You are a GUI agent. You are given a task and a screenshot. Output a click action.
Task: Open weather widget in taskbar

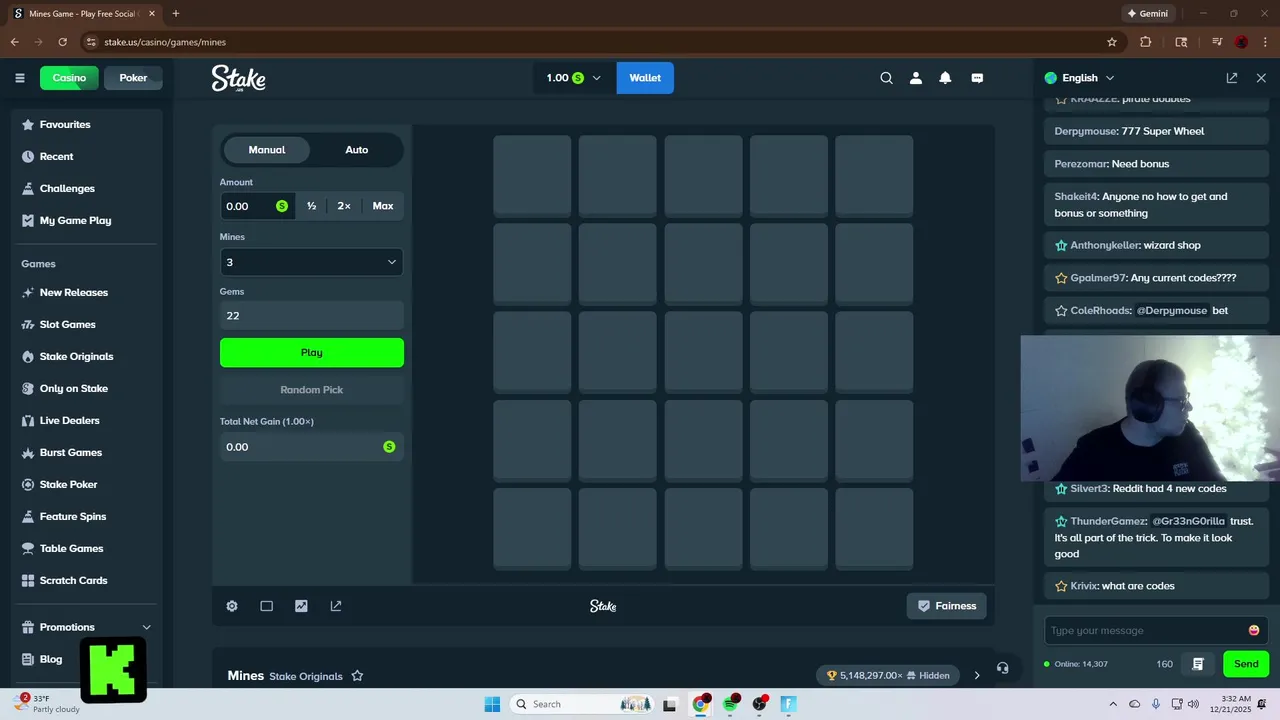point(48,704)
